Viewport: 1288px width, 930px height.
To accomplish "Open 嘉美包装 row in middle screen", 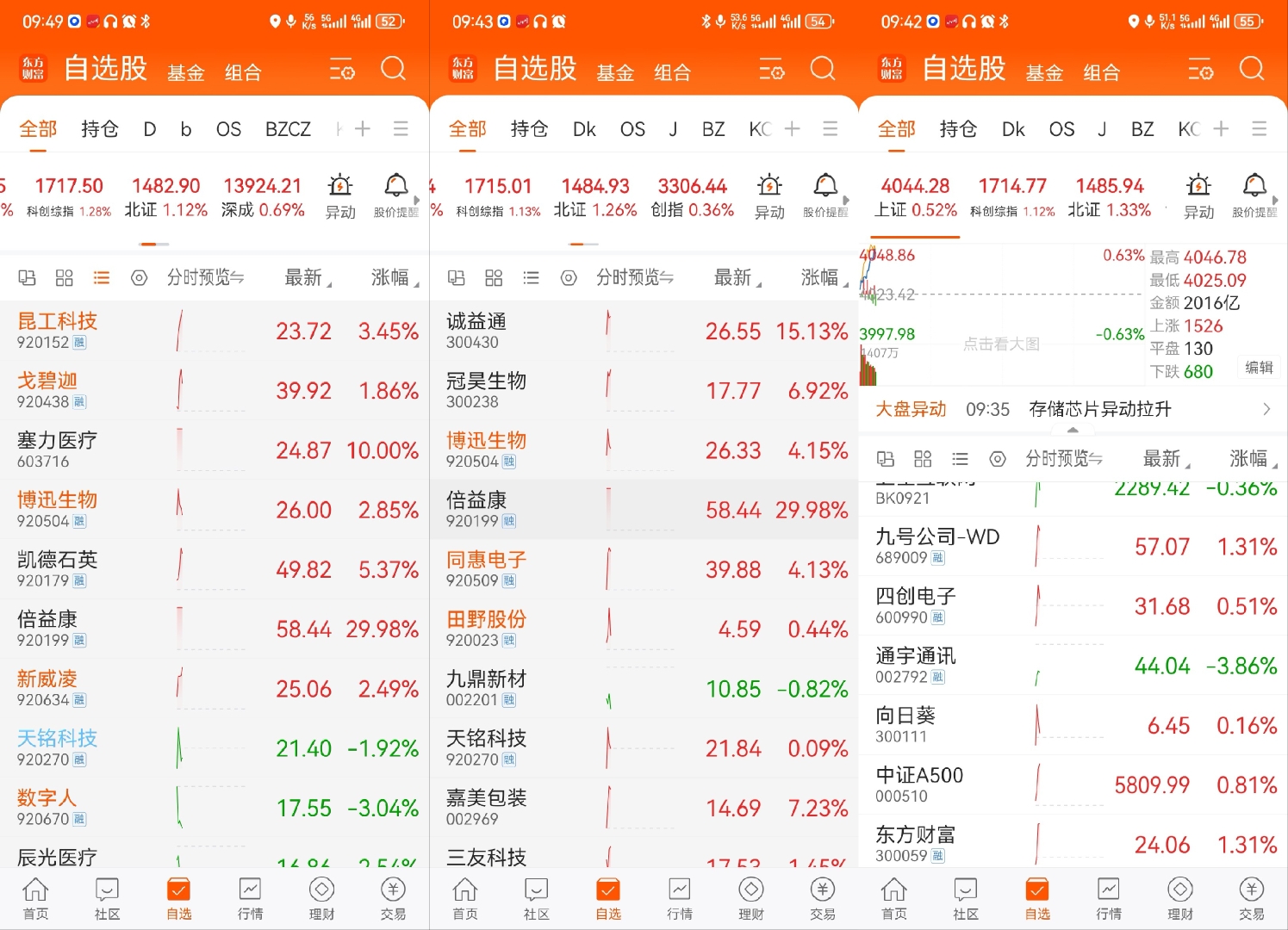I will [x=644, y=808].
